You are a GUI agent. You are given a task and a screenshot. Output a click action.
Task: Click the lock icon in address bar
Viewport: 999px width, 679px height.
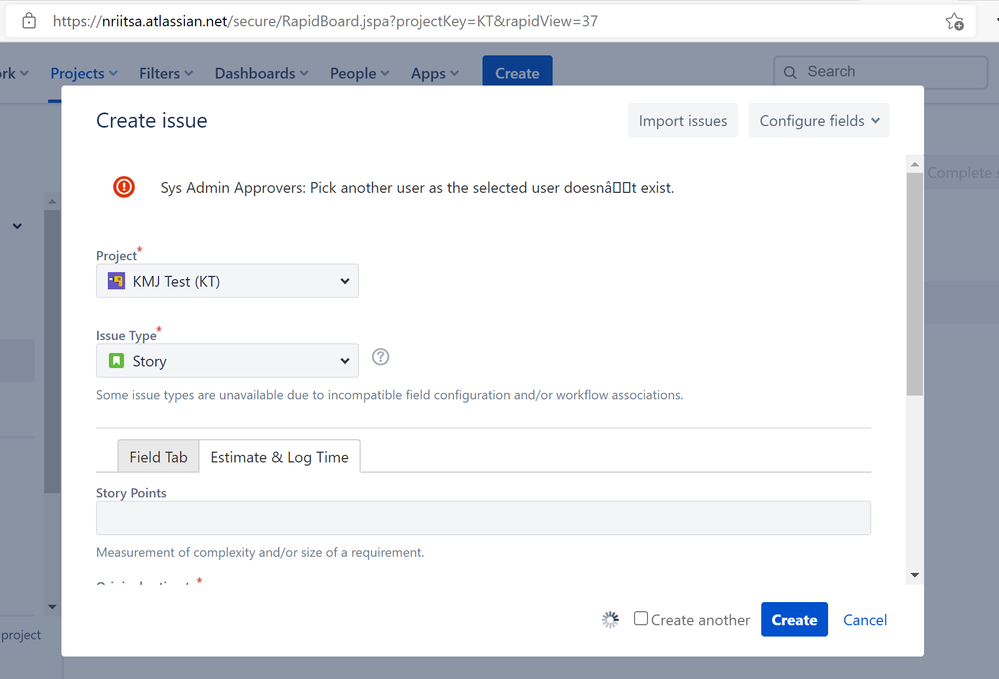tap(29, 21)
